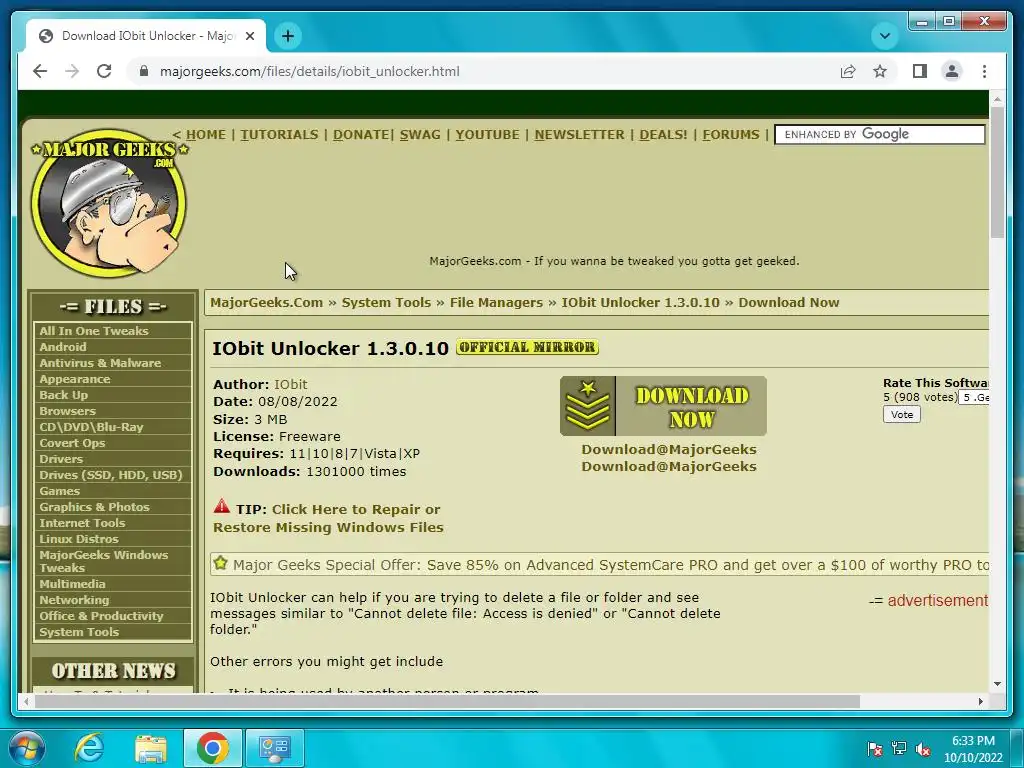
Task: Click the Vote button
Action: pos(902,415)
